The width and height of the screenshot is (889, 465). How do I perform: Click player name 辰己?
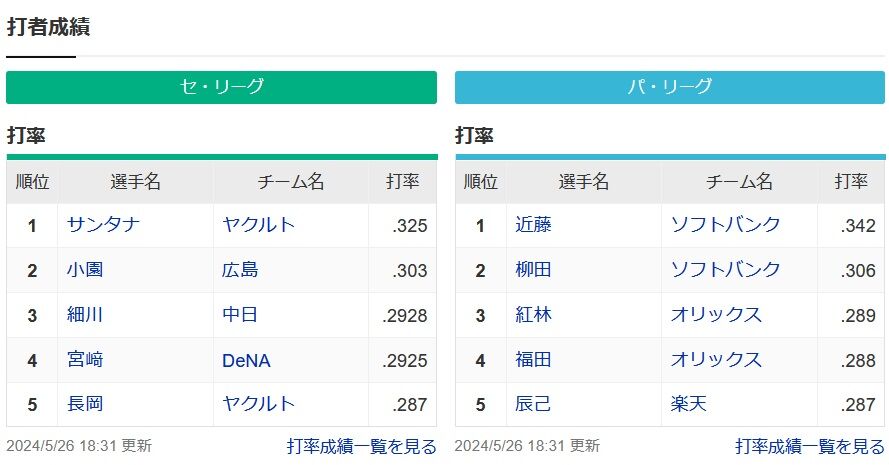pos(533,404)
